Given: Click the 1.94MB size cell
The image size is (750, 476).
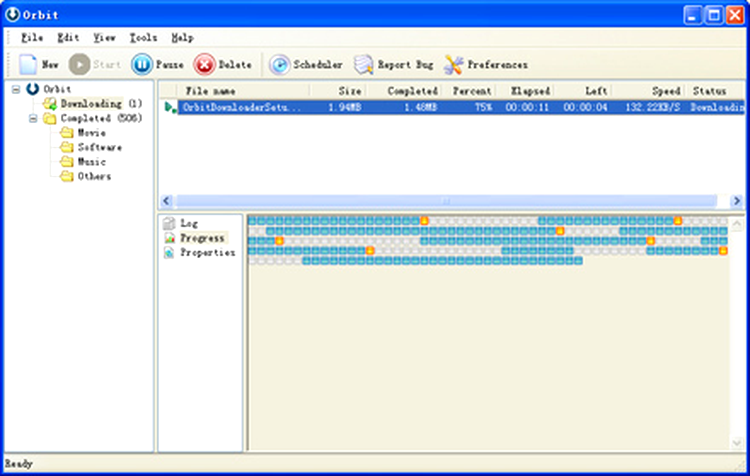Looking at the screenshot, I should pyautogui.click(x=345, y=107).
